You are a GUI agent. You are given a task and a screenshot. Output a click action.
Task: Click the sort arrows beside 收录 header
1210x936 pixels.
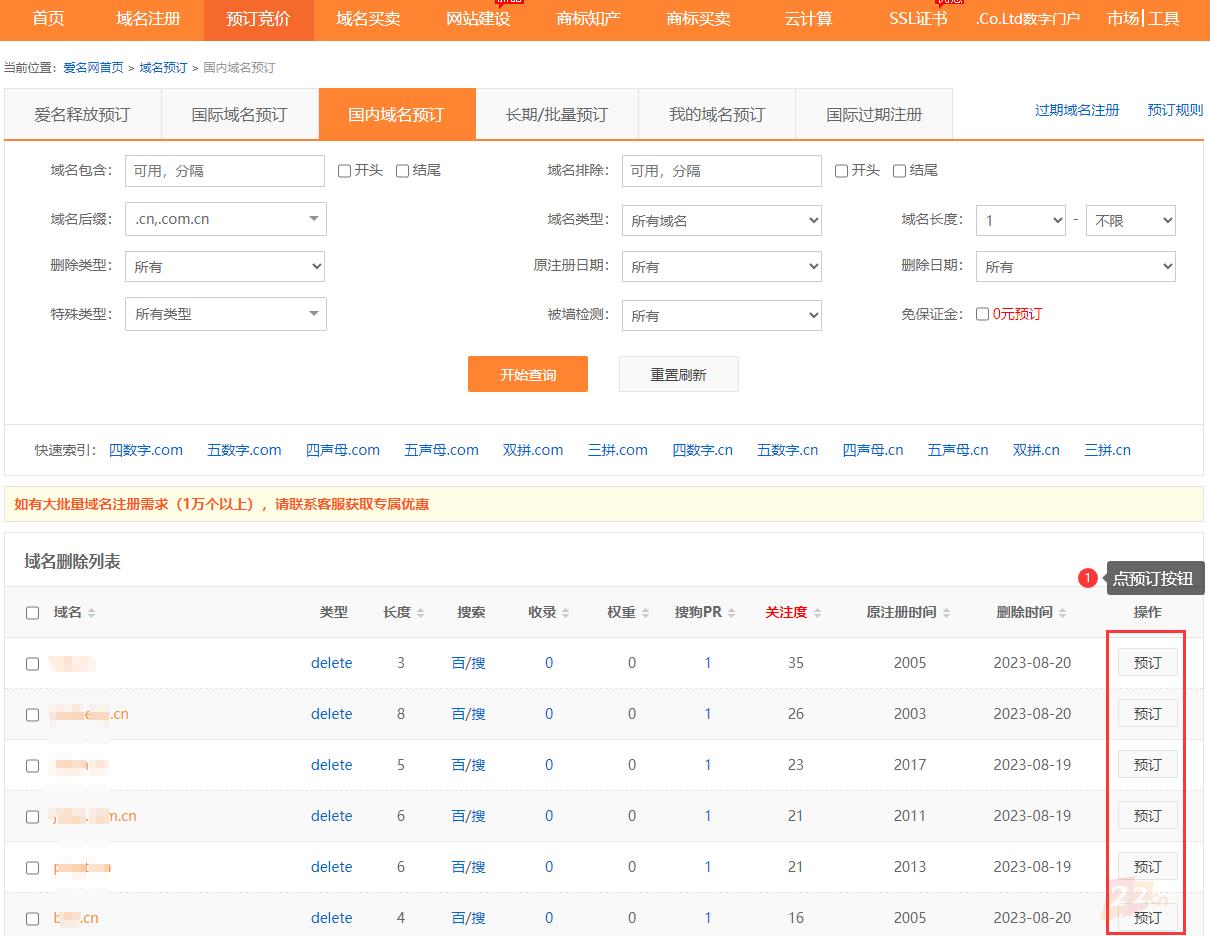tap(566, 613)
